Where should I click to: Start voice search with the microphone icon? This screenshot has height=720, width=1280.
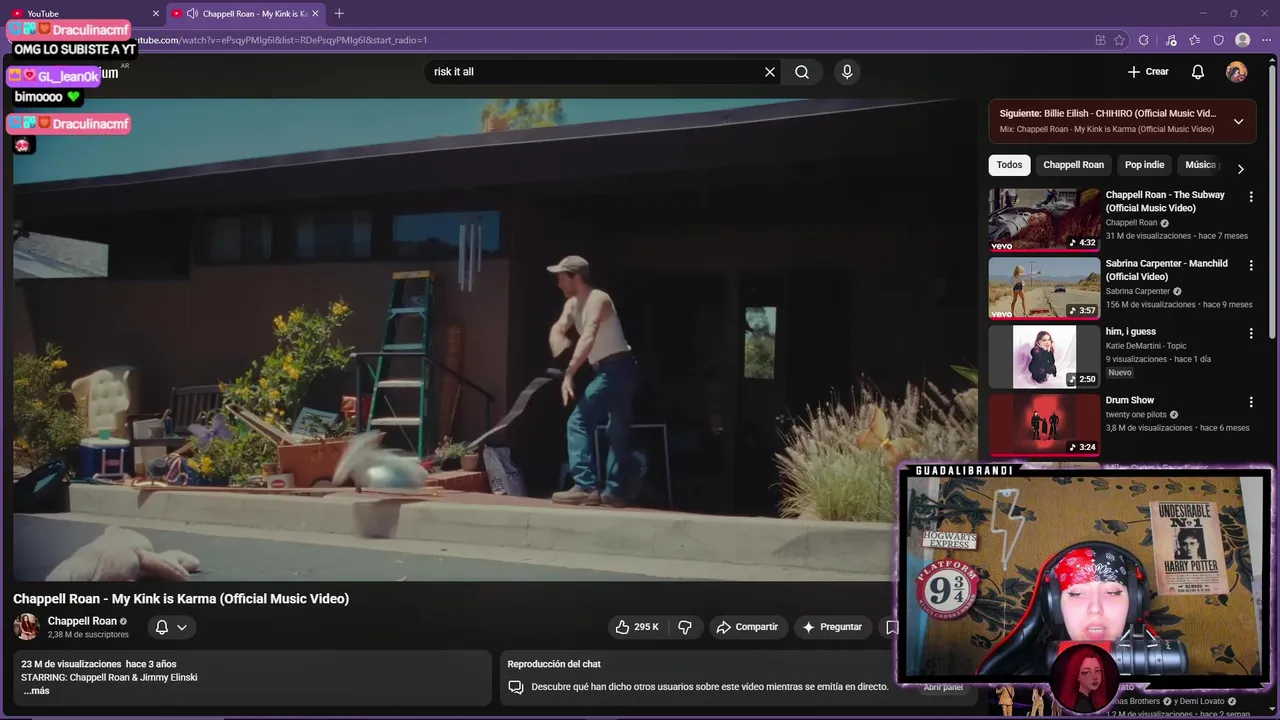click(x=847, y=72)
